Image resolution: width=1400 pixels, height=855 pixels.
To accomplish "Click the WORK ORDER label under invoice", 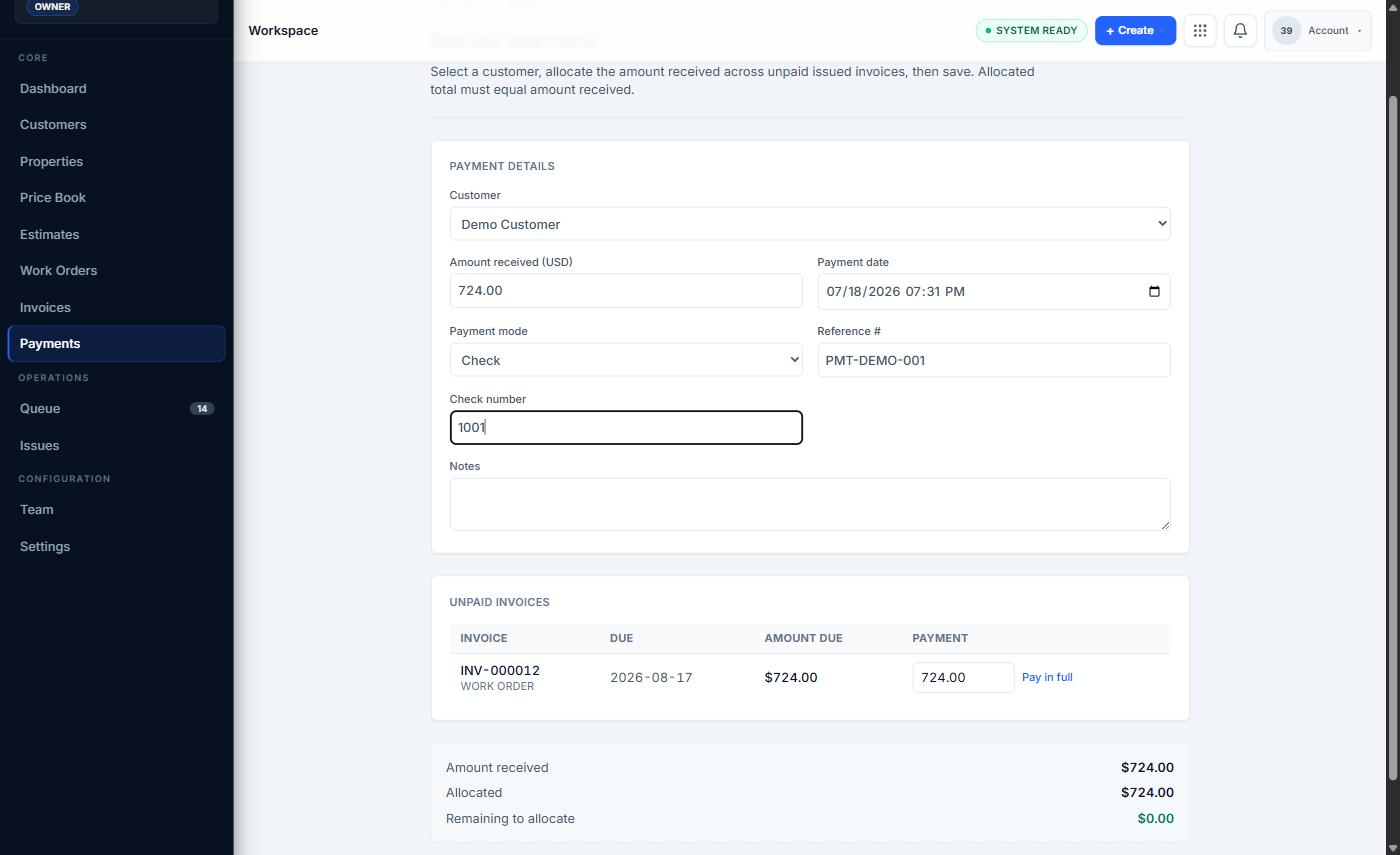I will pyautogui.click(x=497, y=686).
